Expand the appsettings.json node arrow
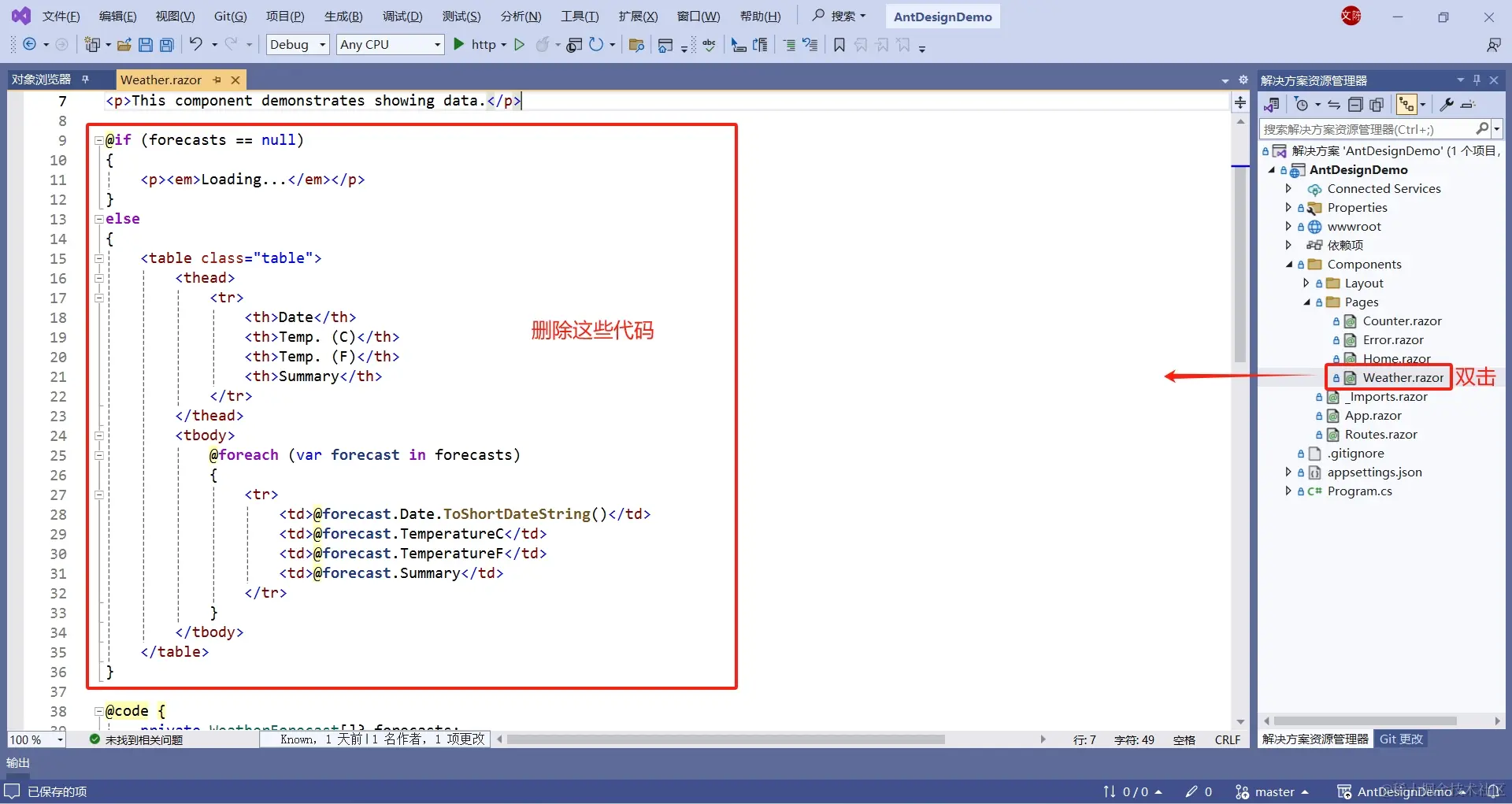This screenshot has height=804, width=1512. point(1288,472)
